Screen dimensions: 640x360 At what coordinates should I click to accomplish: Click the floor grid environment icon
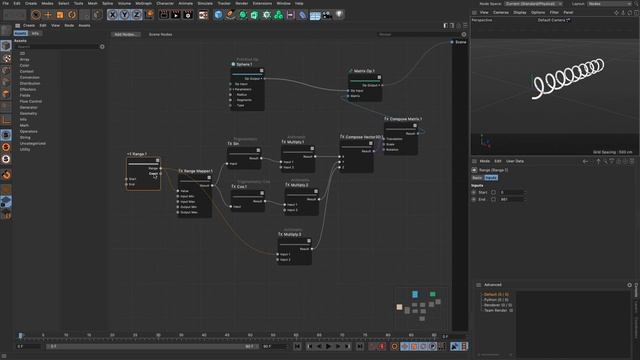315,15
